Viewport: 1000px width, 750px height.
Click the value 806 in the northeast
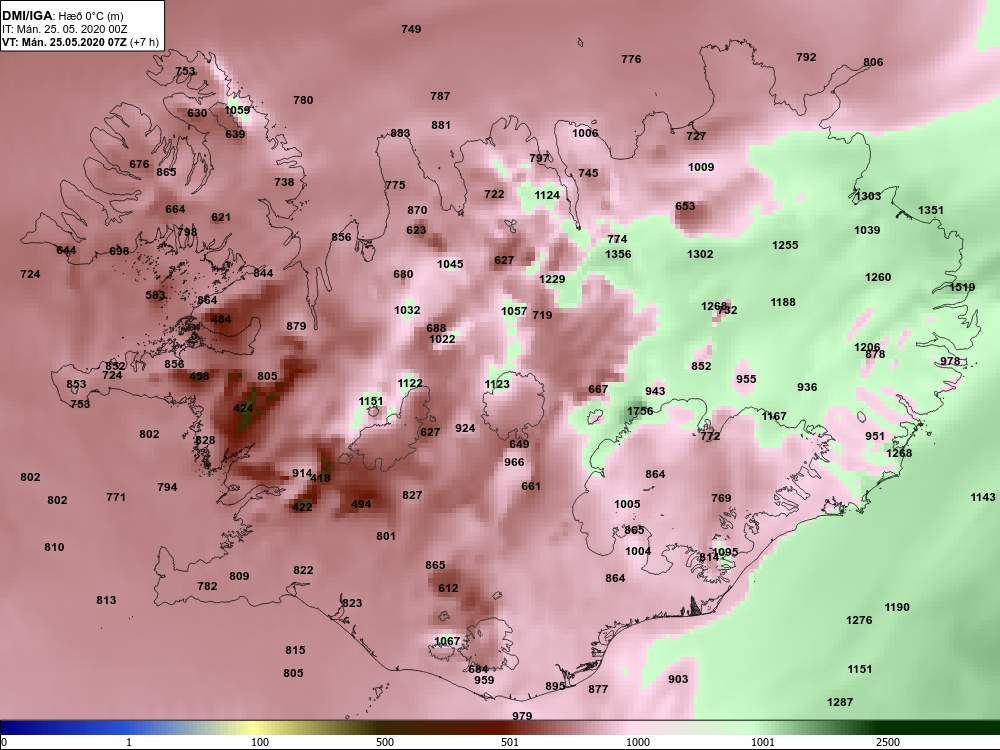[x=873, y=62]
